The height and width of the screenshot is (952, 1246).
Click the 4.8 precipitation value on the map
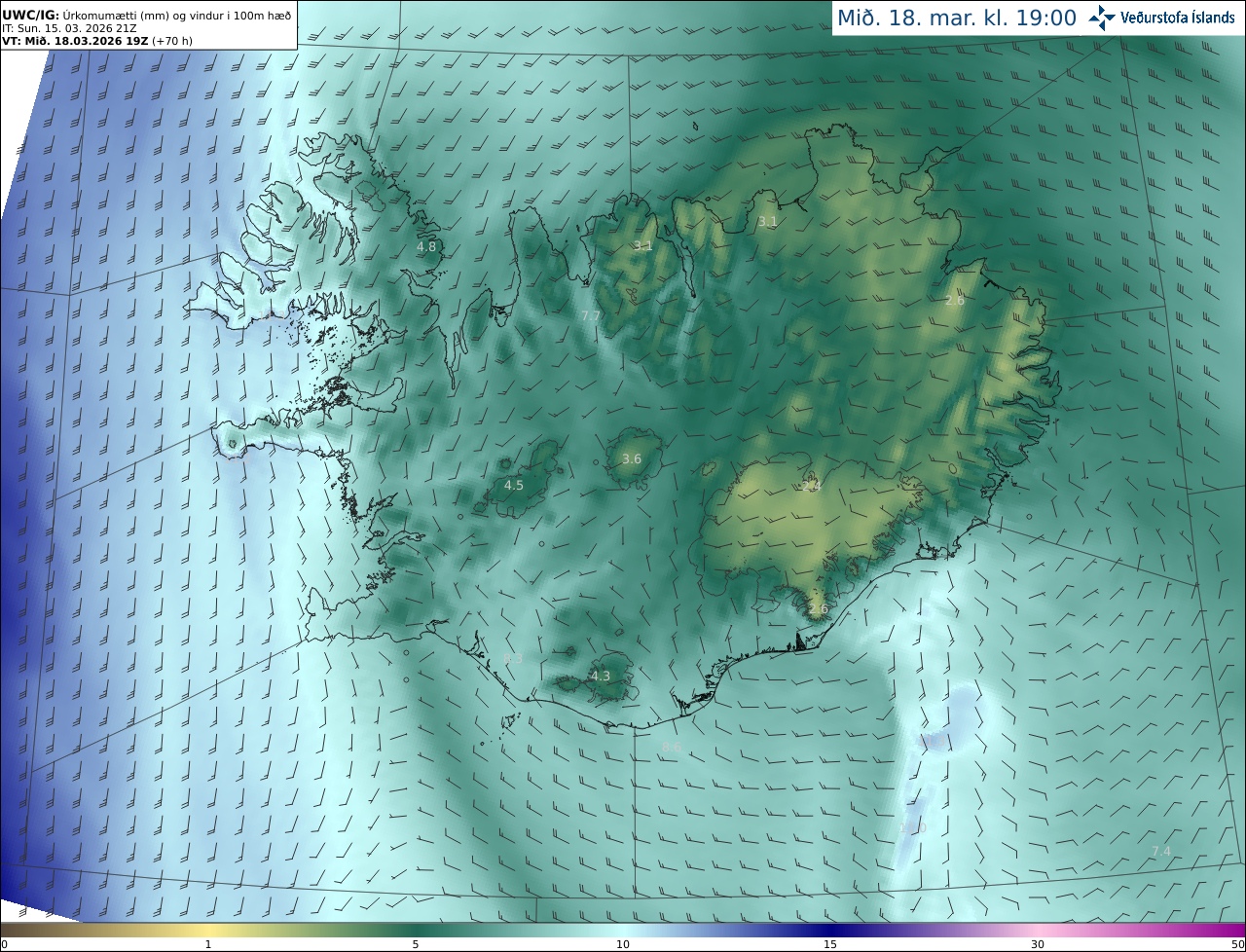(x=426, y=247)
